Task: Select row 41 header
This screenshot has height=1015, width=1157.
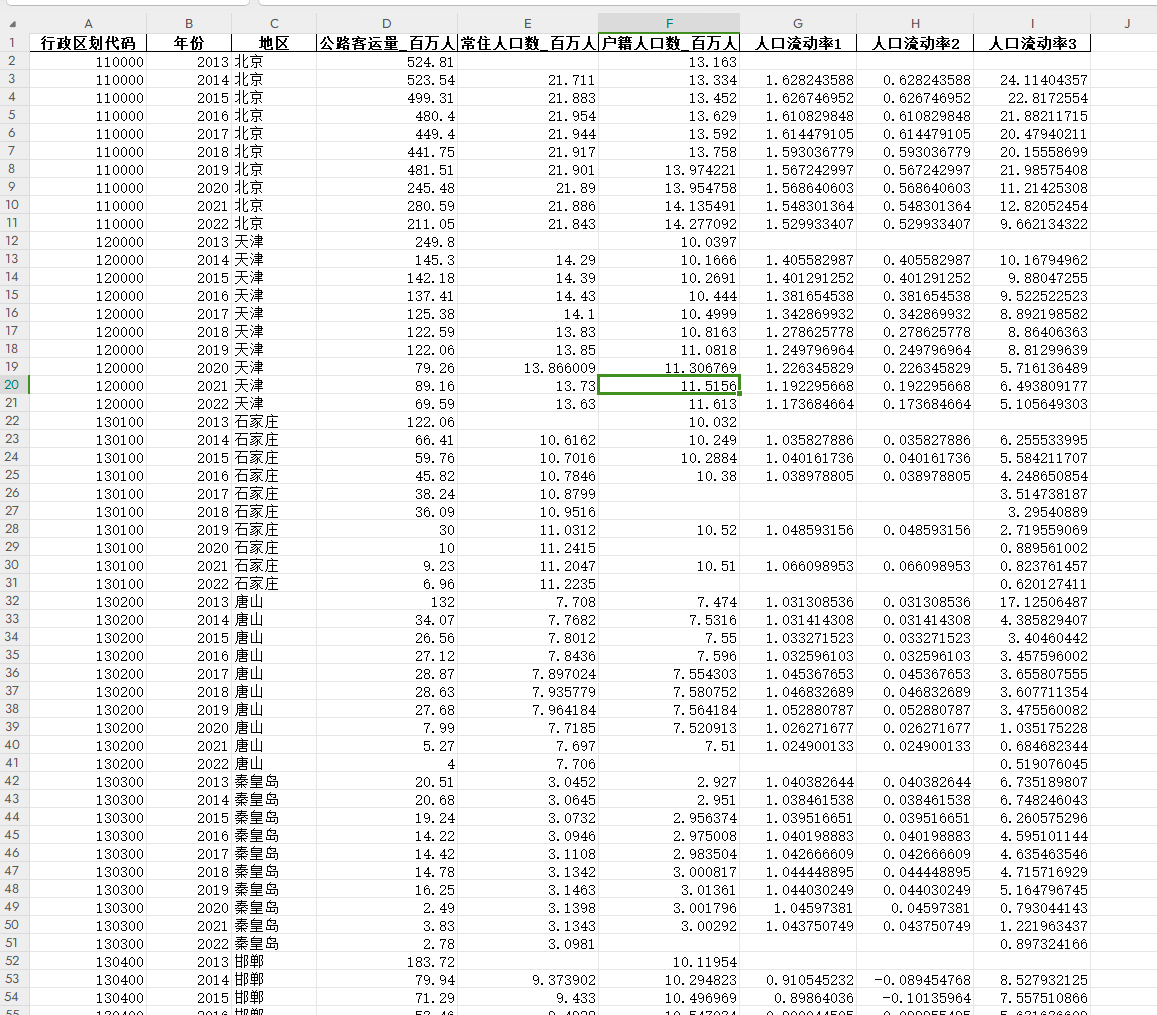Action: tap(14, 763)
